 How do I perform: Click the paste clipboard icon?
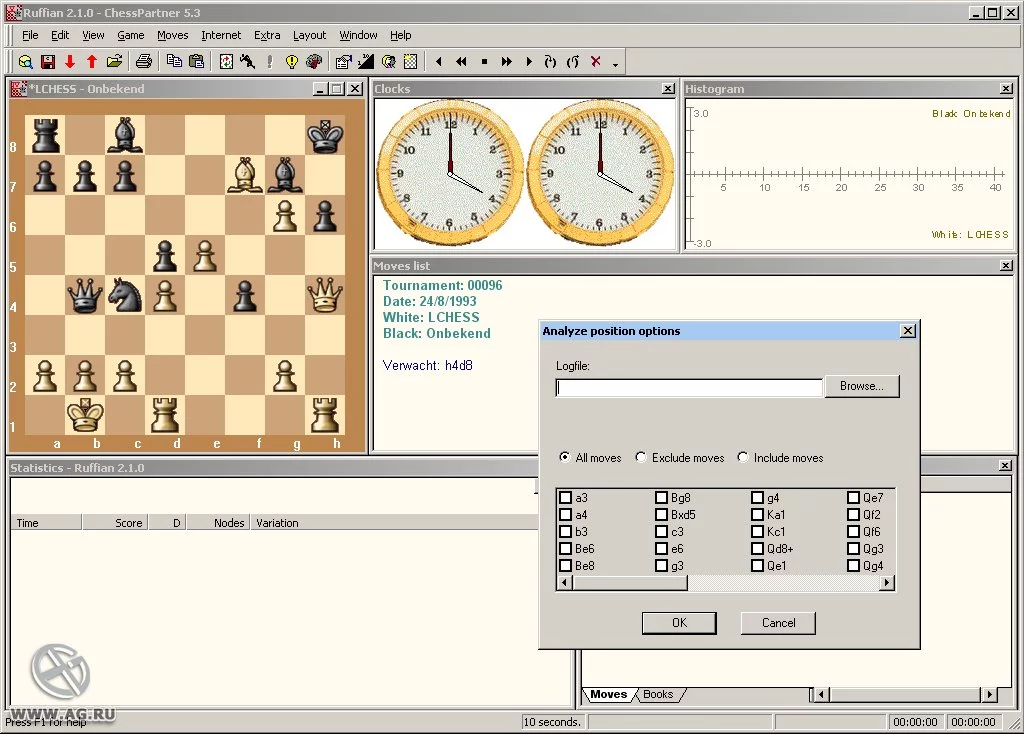point(196,61)
